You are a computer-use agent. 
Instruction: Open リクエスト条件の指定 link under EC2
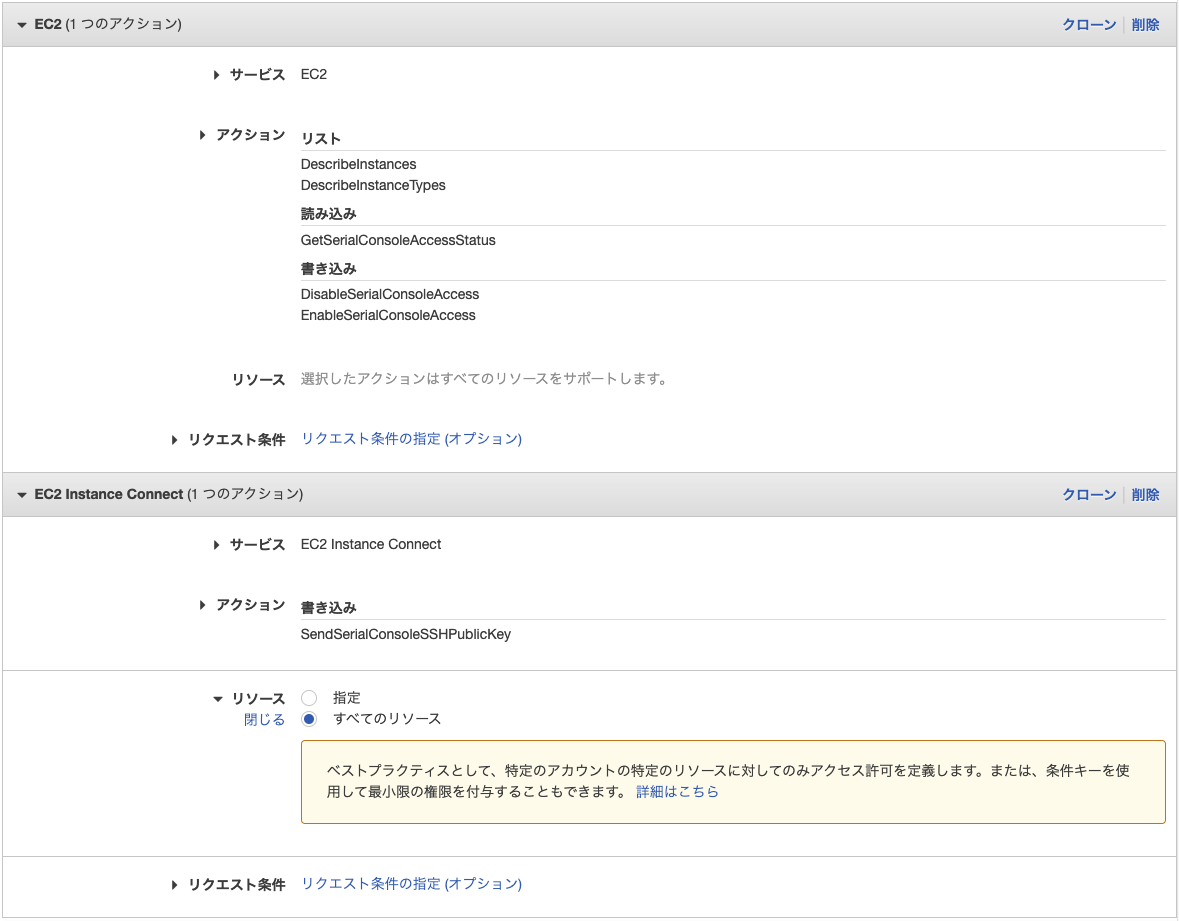coord(411,438)
